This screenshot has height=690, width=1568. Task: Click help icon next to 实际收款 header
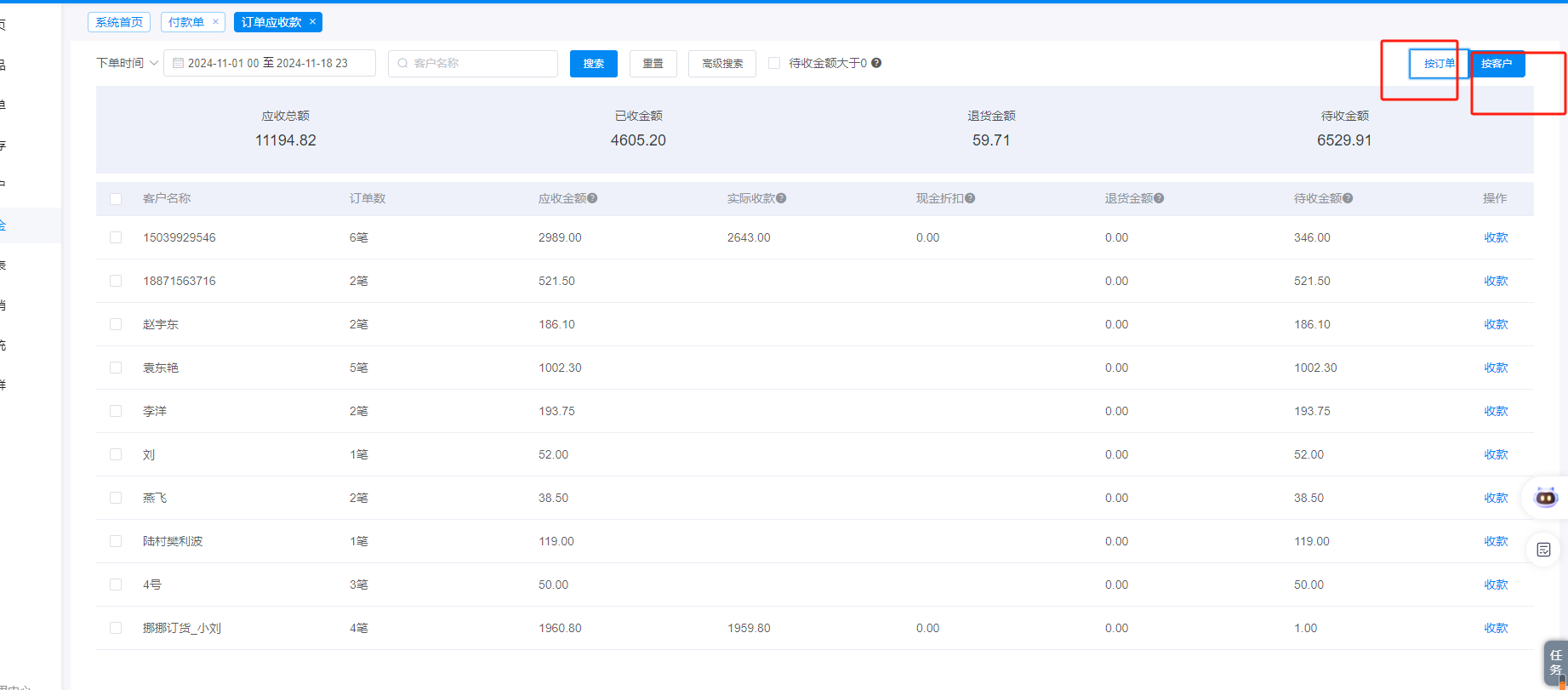pos(781,198)
